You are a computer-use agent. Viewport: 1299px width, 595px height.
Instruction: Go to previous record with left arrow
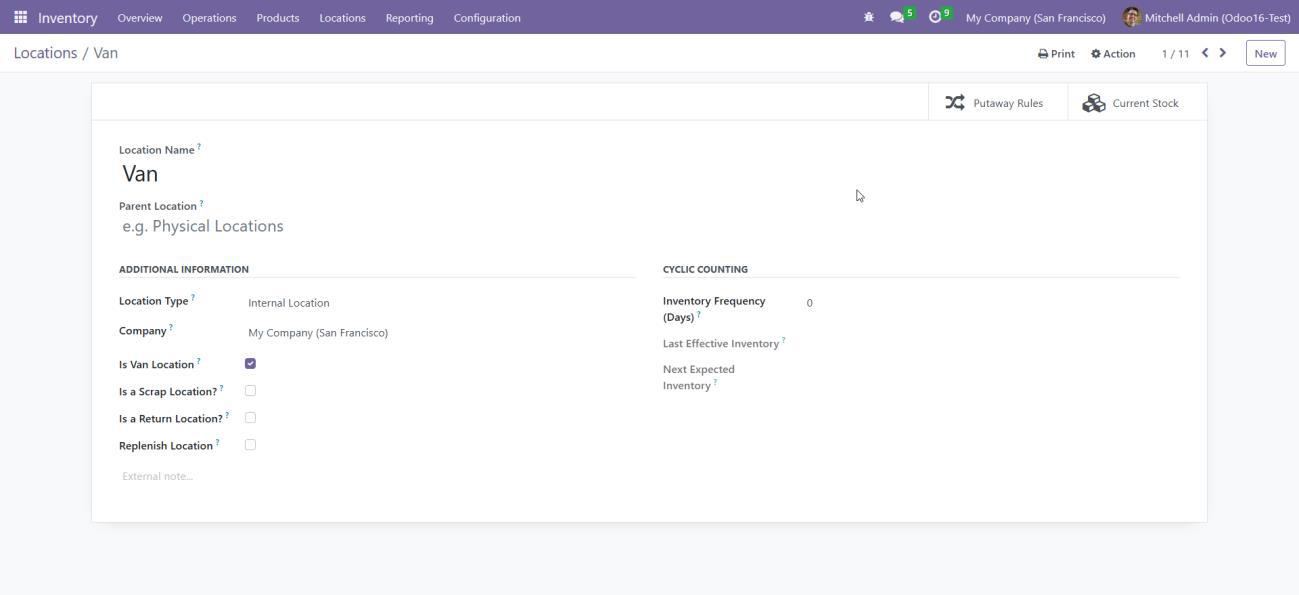(1205, 53)
